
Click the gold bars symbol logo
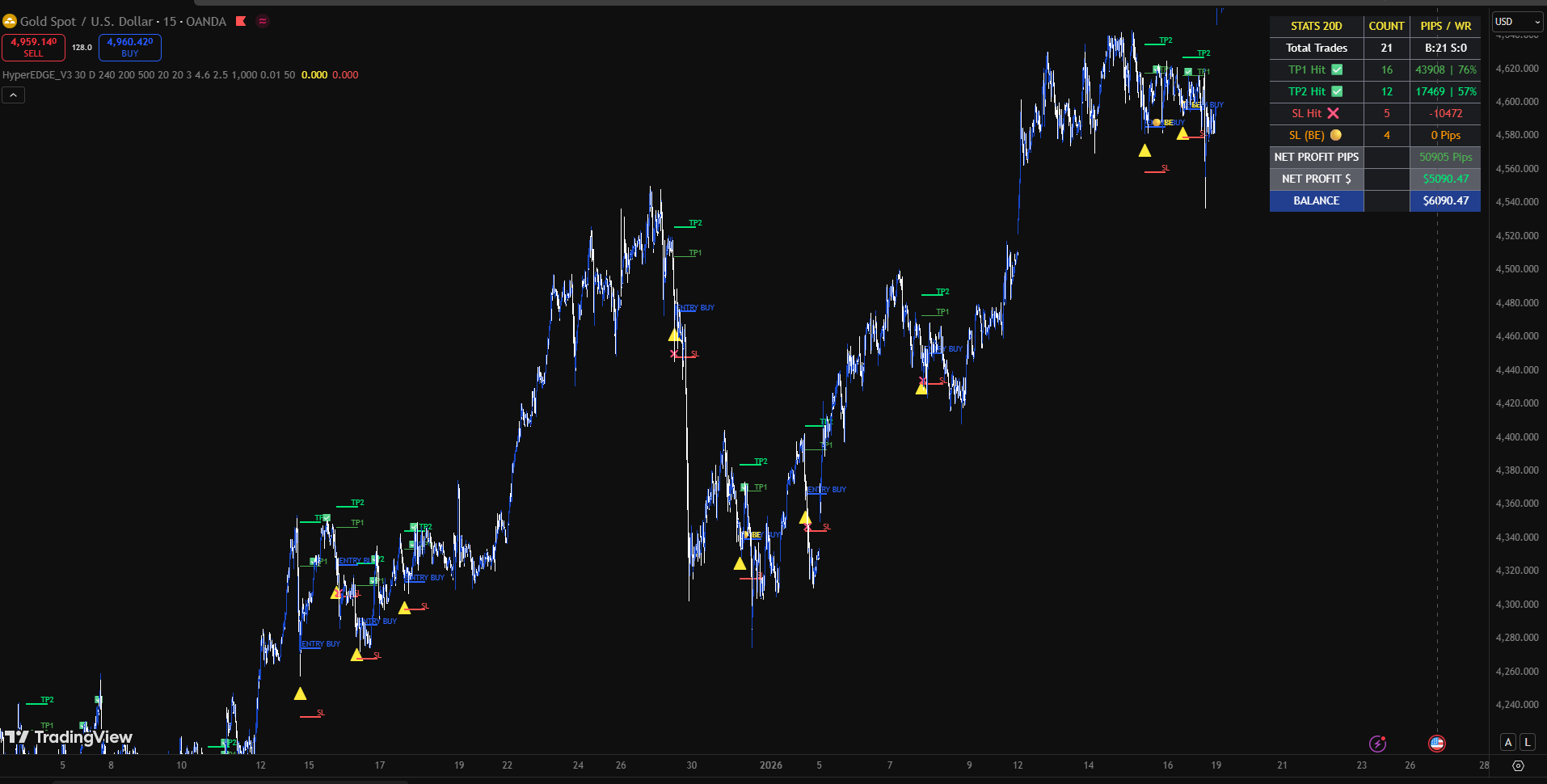pos(10,21)
